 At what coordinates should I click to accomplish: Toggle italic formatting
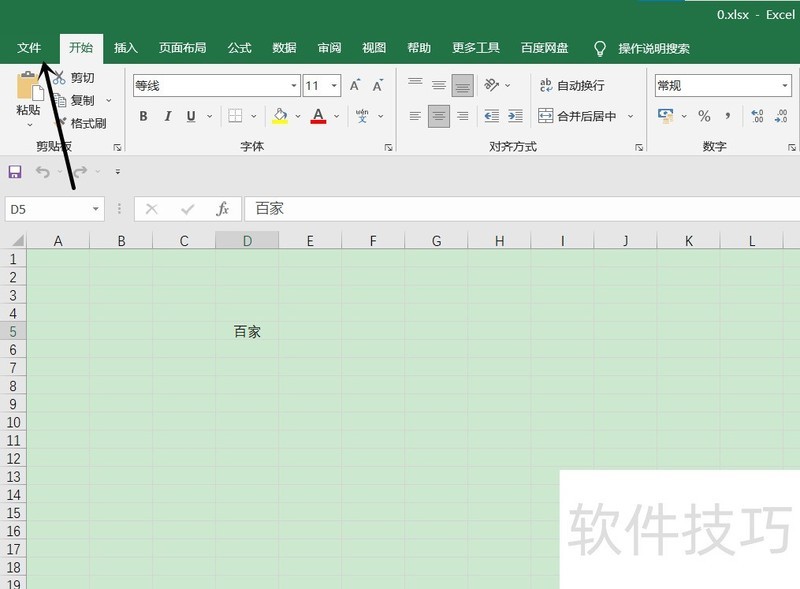click(166, 117)
